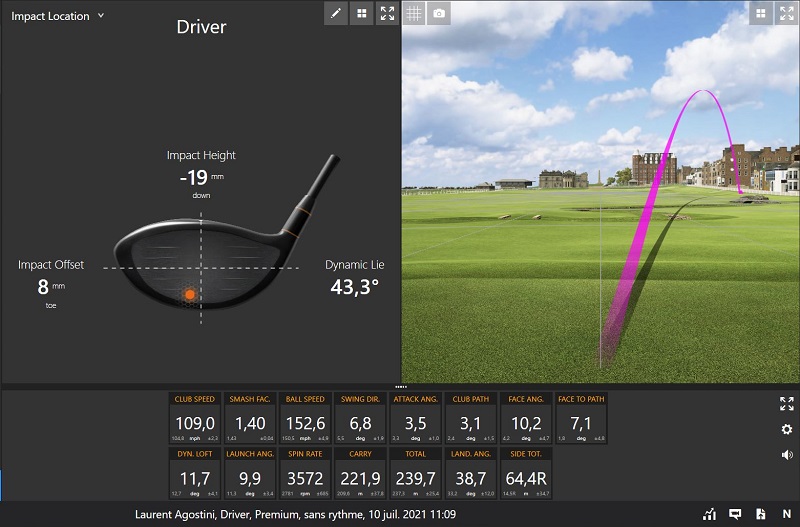The width and height of the screenshot is (800, 527).
Task: Click the report document icon
Action: [761, 514]
